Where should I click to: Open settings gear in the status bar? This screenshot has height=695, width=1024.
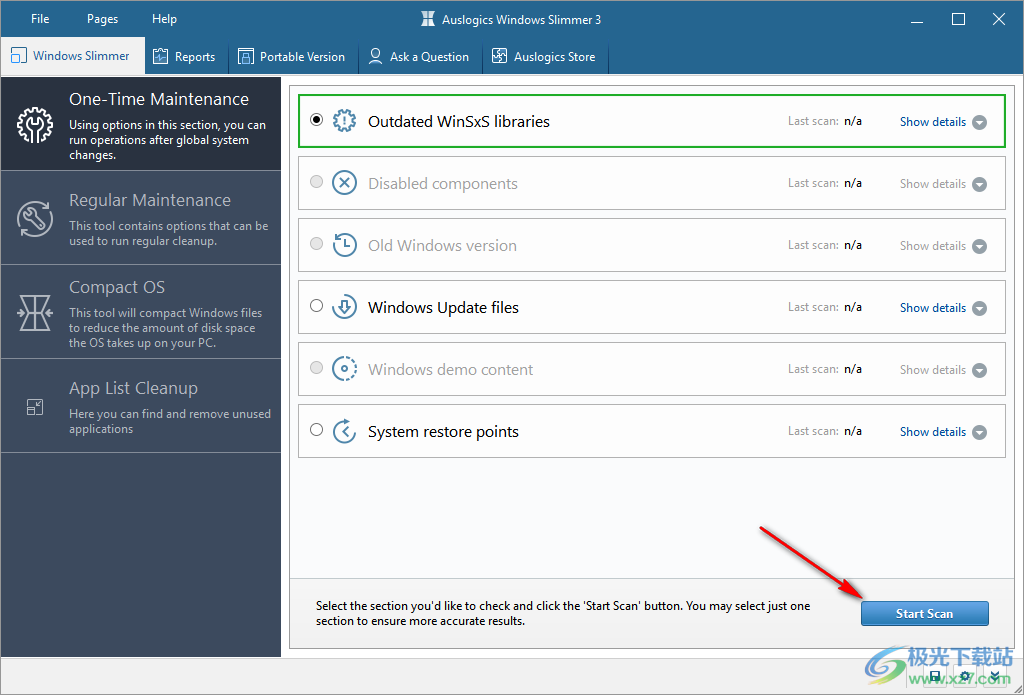pyautogui.click(x=965, y=678)
